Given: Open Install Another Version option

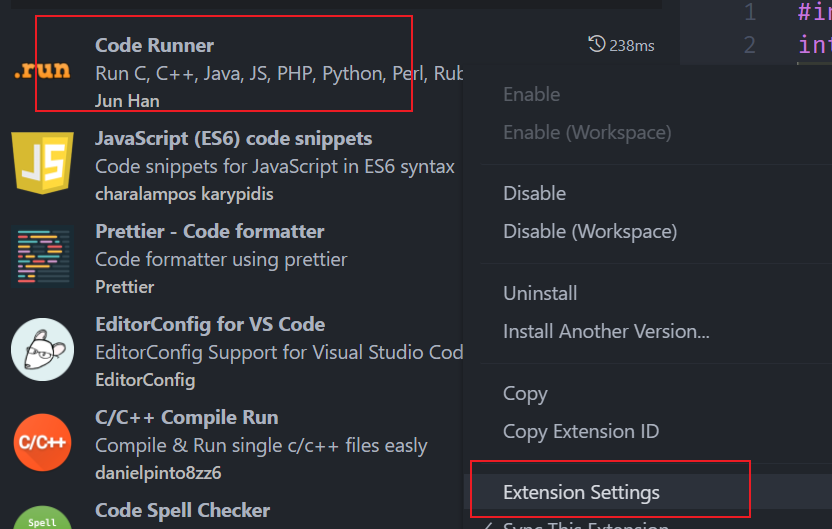Looking at the screenshot, I should pos(606,331).
